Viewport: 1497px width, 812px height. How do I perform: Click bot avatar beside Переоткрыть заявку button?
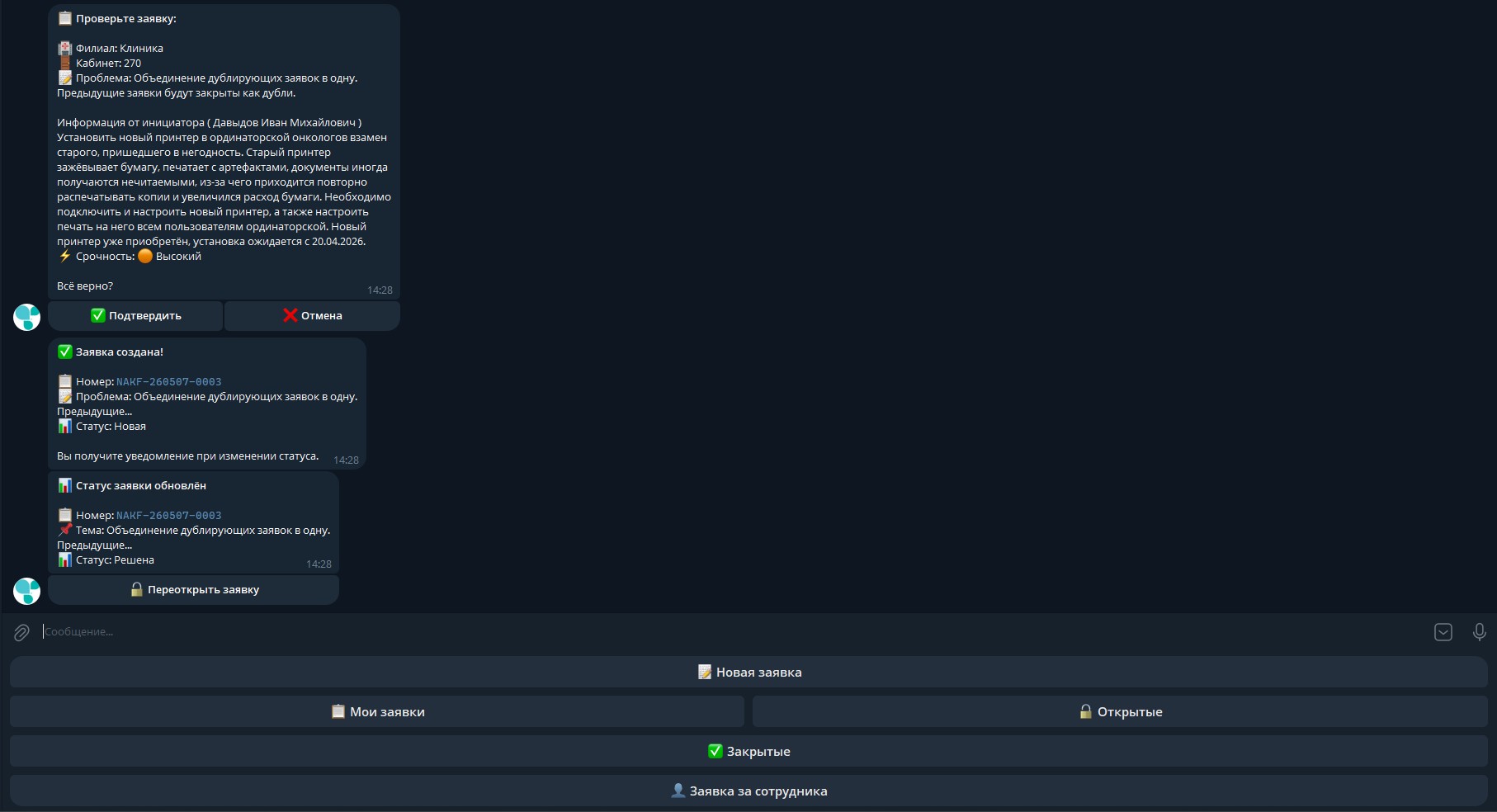click(x=27, y=591)
